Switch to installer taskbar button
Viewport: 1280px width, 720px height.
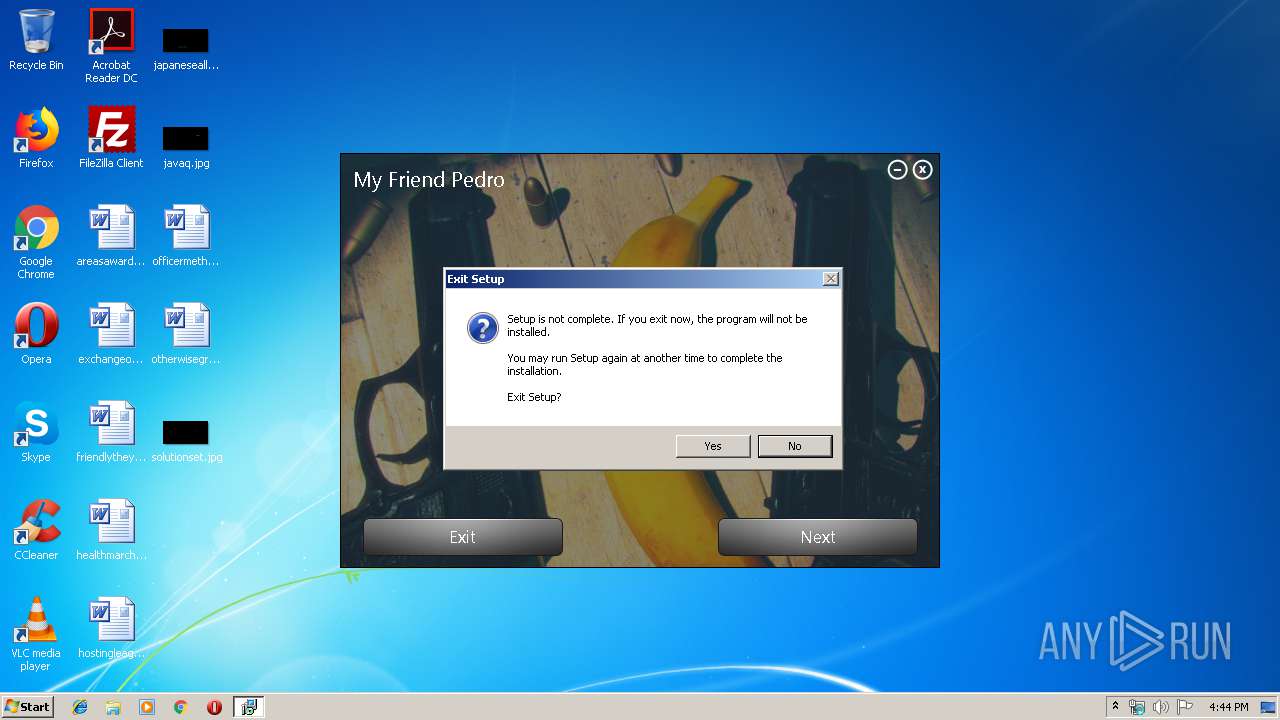pyautogui.click(x=249, y=707)
